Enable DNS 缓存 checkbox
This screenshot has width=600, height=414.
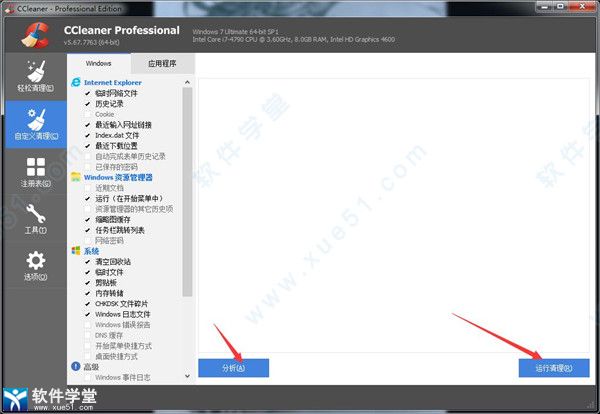pos(88,335)
